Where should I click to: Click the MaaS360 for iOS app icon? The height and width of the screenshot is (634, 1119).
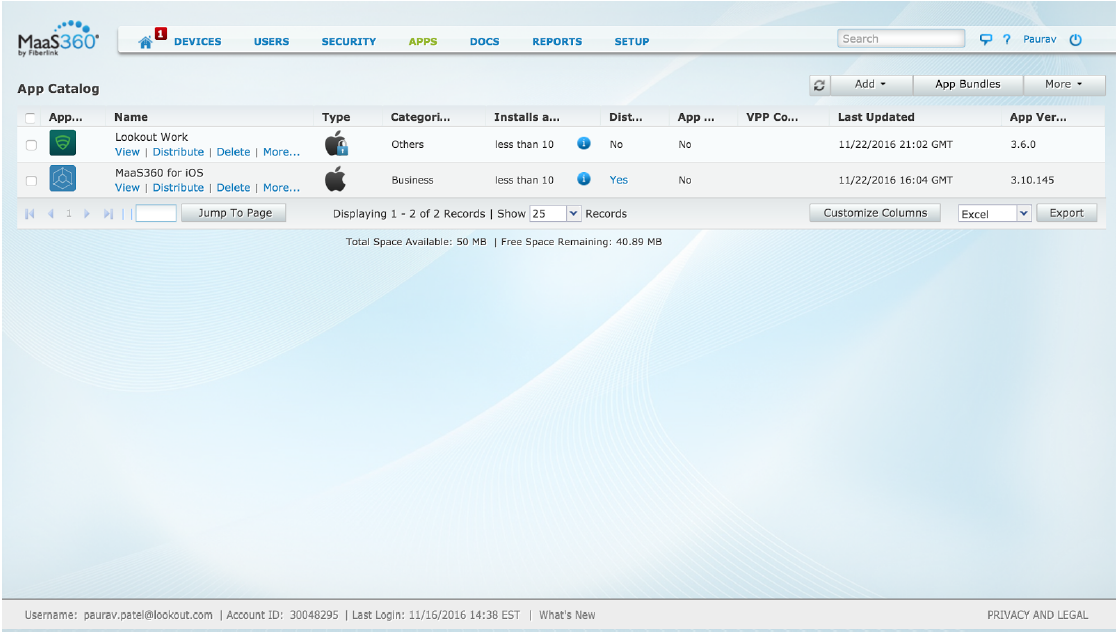click(63, 178)
